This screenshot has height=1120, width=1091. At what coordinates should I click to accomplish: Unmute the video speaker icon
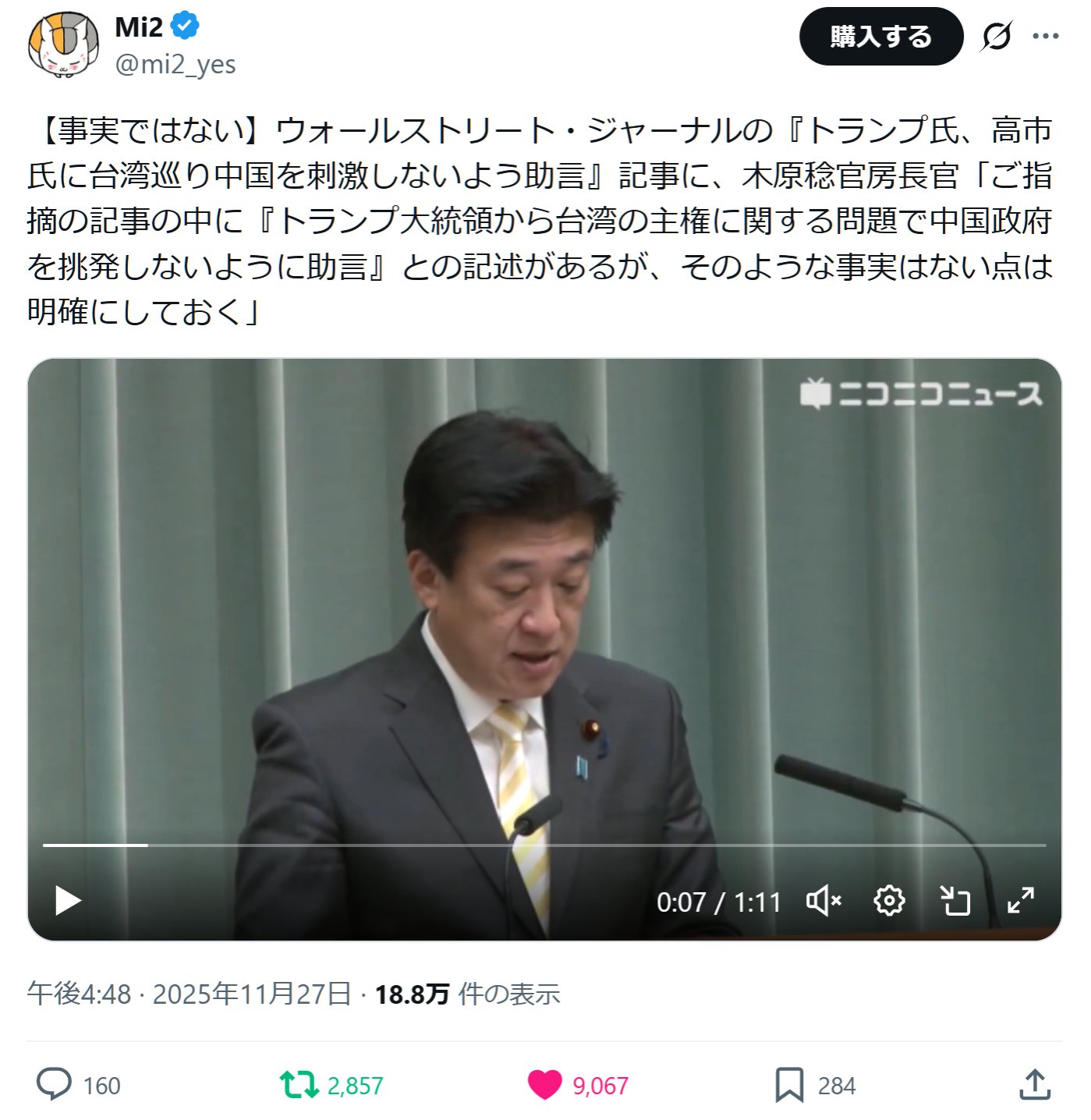tap(824, 901)
